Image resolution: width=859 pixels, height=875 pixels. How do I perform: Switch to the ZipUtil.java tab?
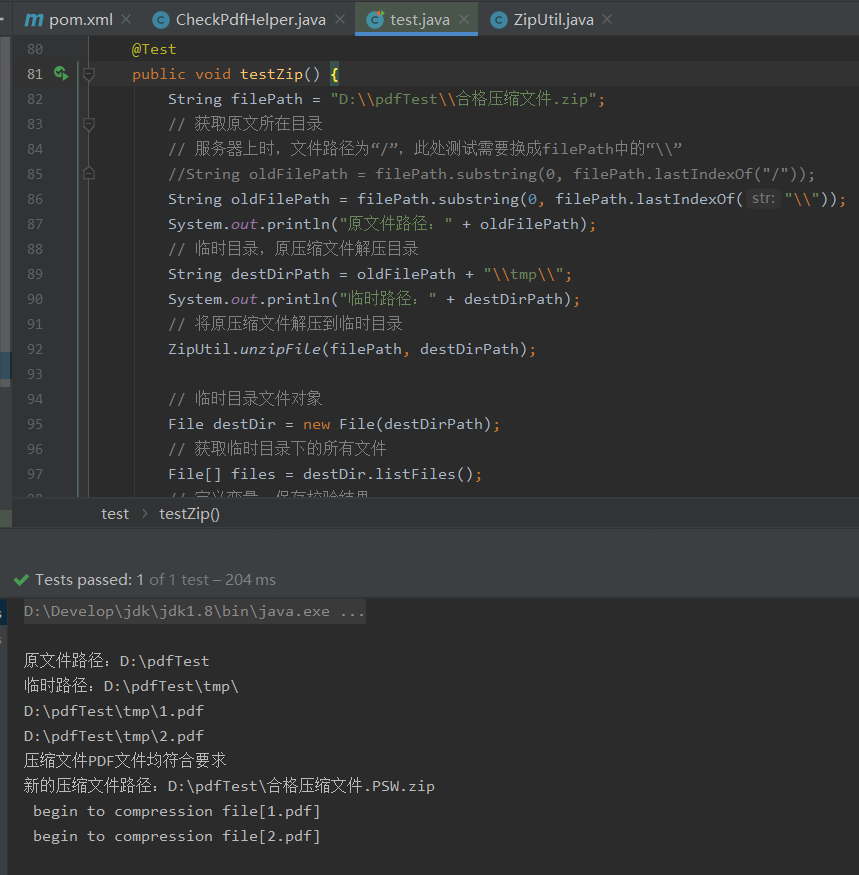point(551,20)
